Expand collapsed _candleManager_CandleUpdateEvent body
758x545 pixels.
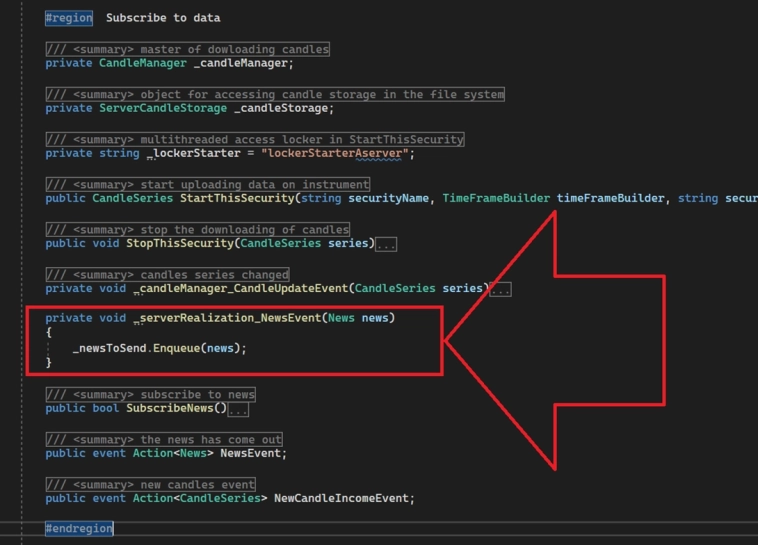click(x=501, y=289)
